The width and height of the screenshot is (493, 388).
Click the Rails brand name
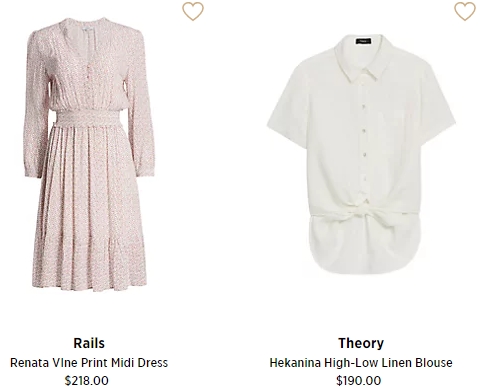(x=89, y=343)
